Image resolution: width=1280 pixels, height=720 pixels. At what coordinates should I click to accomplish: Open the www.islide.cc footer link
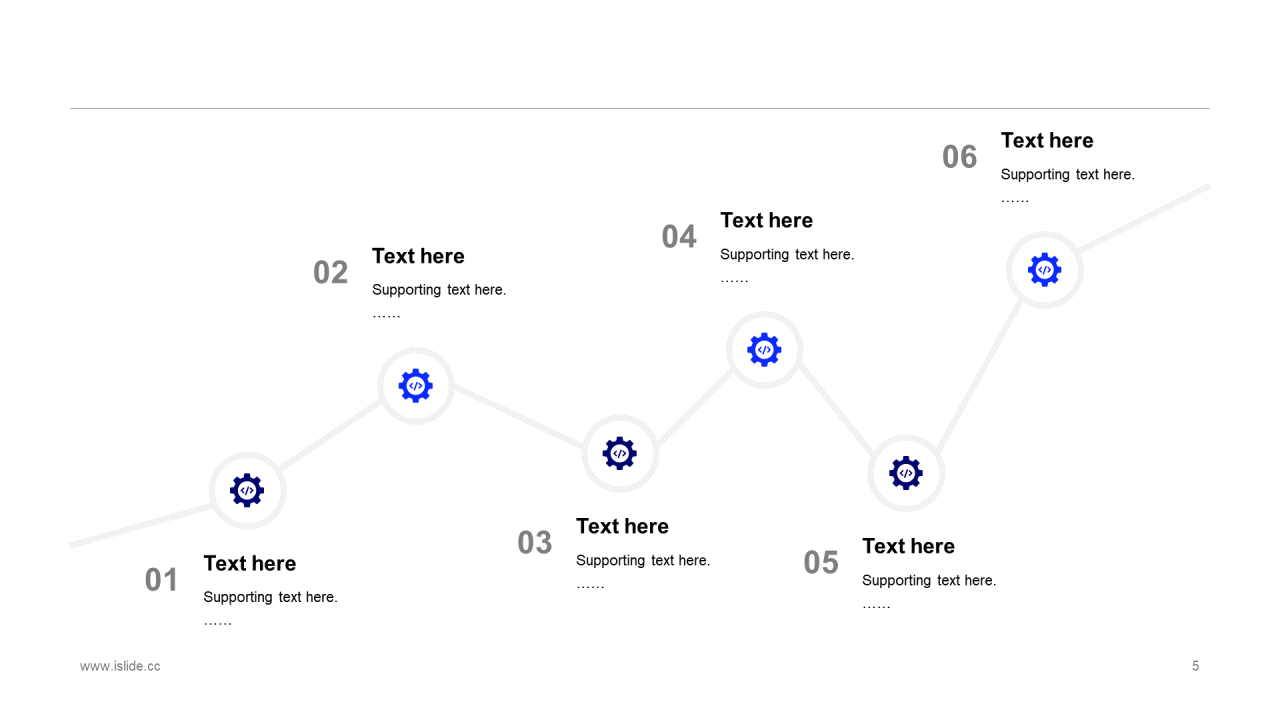click(120, 666)
